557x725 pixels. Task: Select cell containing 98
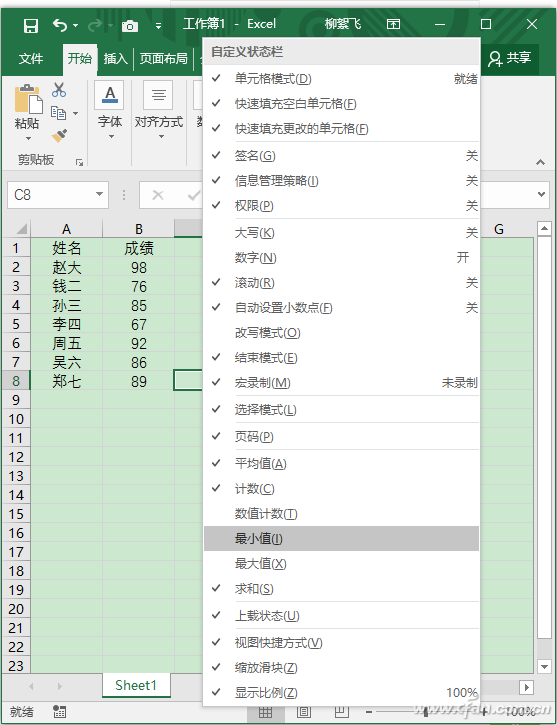(139, 267)
